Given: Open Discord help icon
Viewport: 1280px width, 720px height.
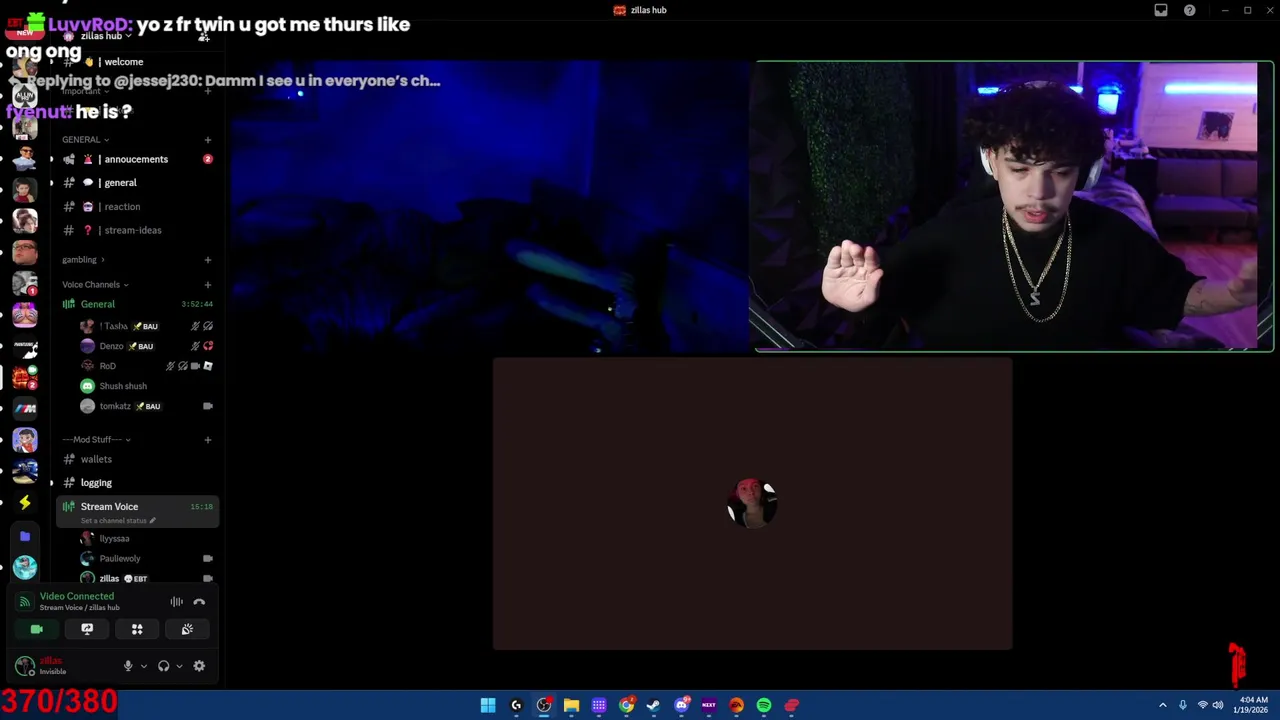Looking at the screenshot, I should click(x=1190, y=10).
